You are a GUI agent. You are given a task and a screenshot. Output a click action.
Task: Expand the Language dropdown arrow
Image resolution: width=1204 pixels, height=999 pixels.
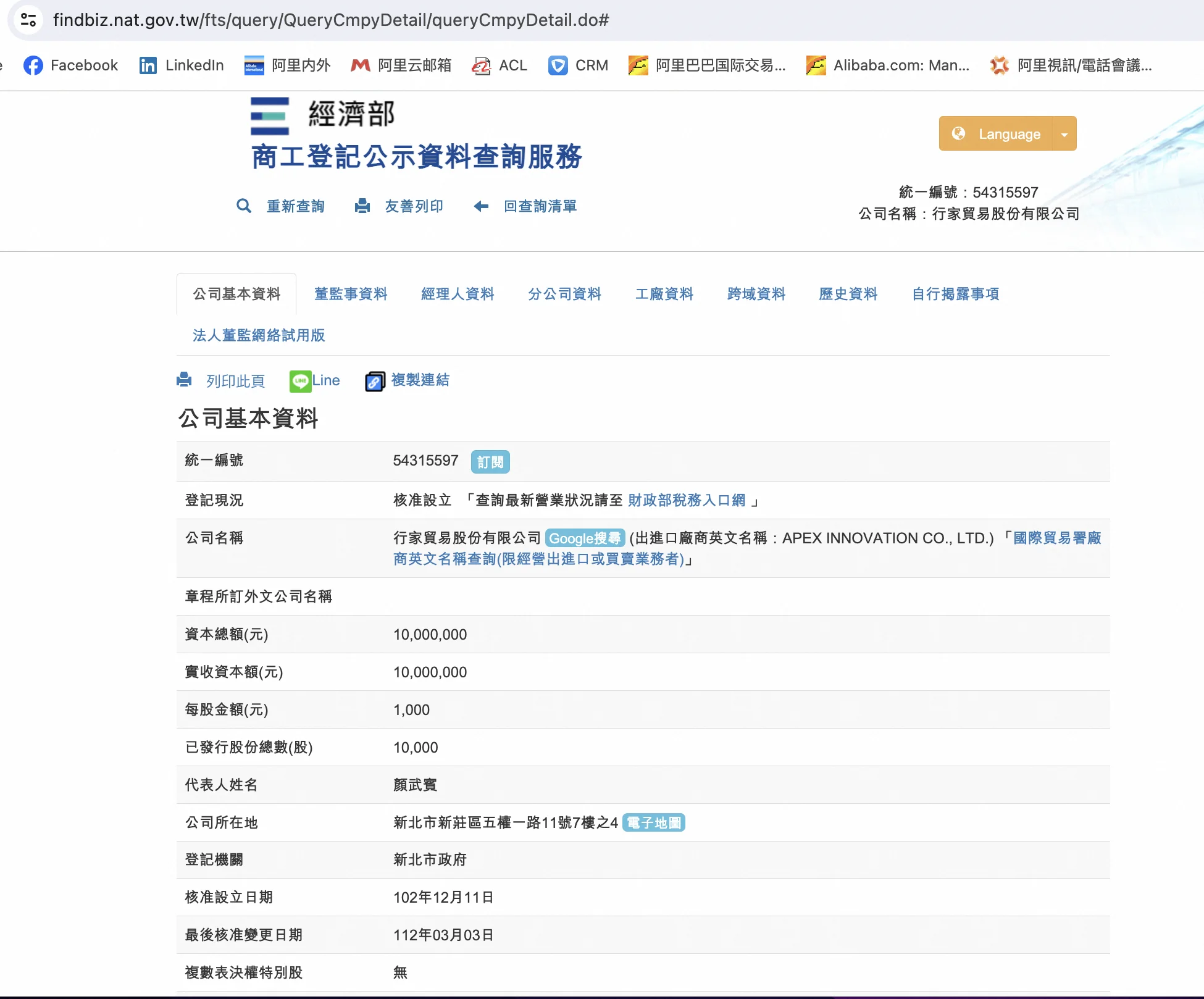[x=1064, y=134]
